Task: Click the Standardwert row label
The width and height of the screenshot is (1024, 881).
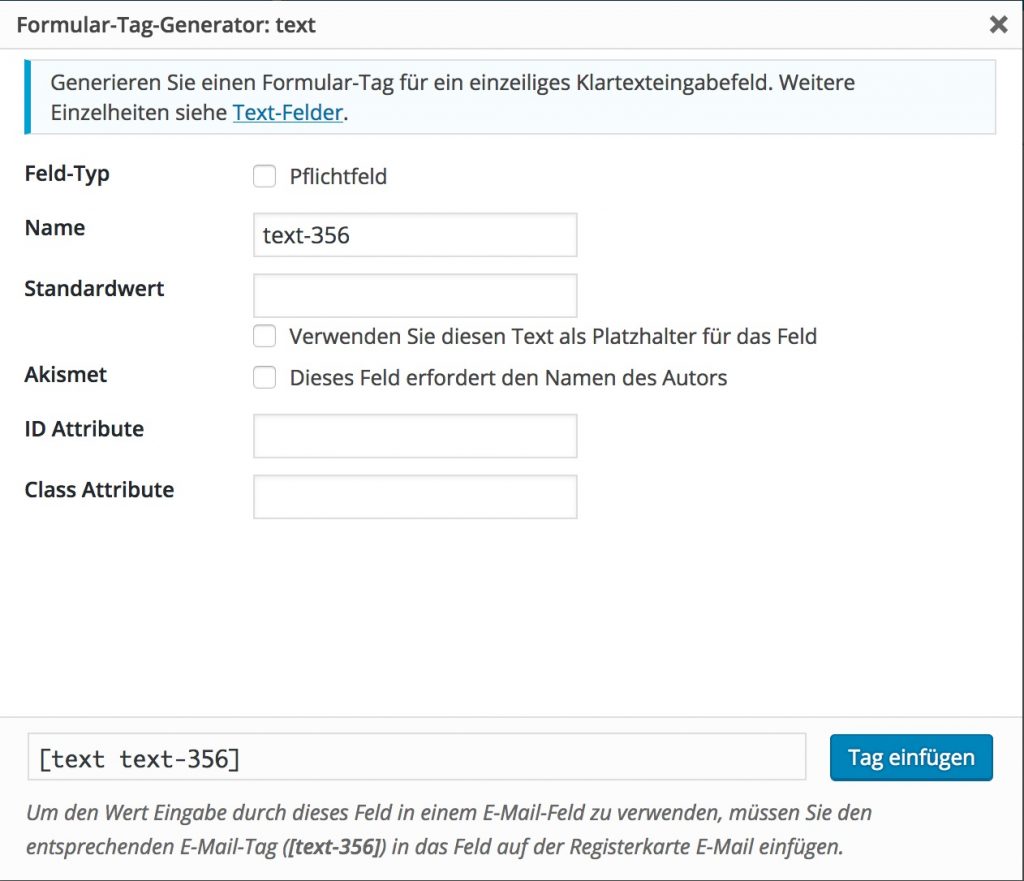Action: pos(93,288)
